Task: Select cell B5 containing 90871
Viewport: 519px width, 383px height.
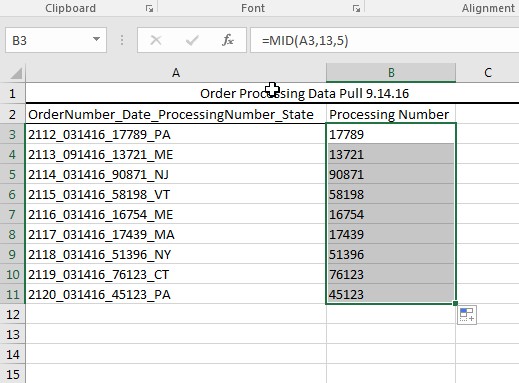Action: pos(391,174)
